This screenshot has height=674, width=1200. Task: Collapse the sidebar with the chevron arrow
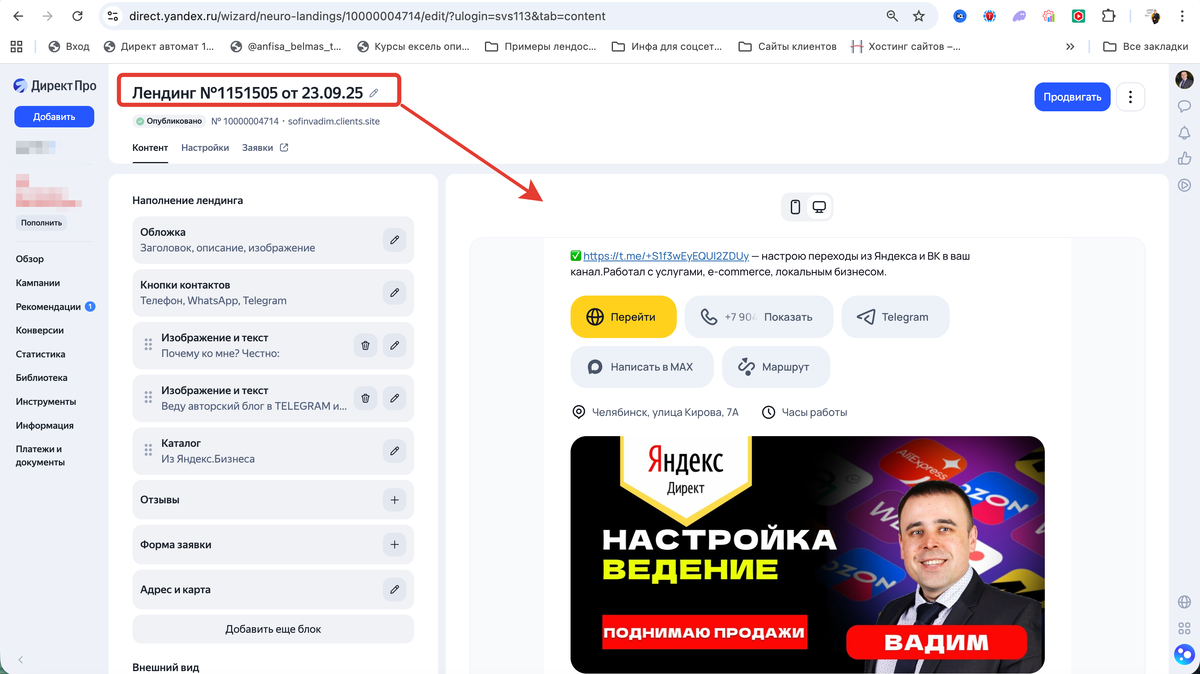click(x=21, y=660)
